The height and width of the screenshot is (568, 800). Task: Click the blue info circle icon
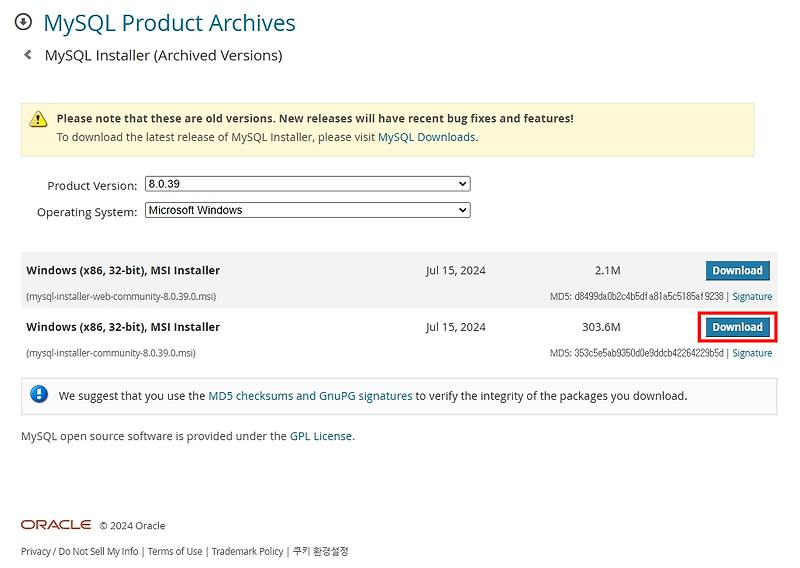(39, 395)
